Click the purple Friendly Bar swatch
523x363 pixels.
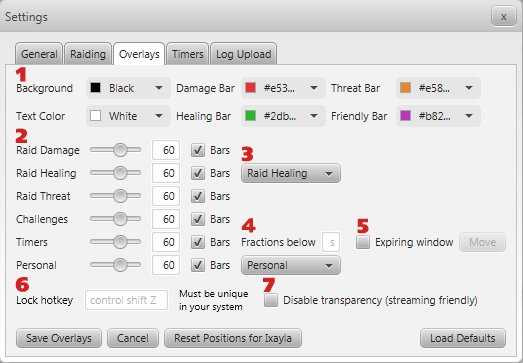pyautogui.click(x=405, y=116)
